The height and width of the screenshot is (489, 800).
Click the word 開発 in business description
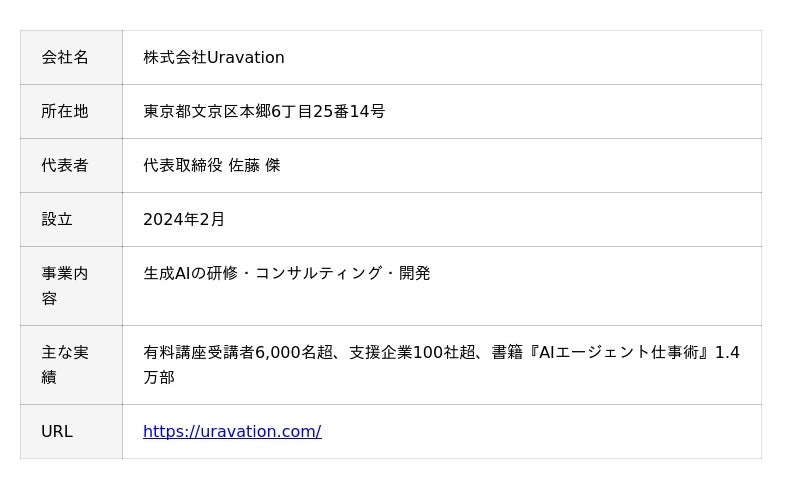tap(415, 274)
